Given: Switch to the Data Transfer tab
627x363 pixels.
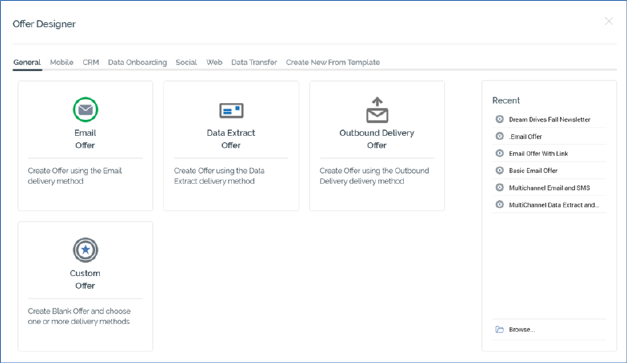Looking at the screenshot, I should click(254, 62).
